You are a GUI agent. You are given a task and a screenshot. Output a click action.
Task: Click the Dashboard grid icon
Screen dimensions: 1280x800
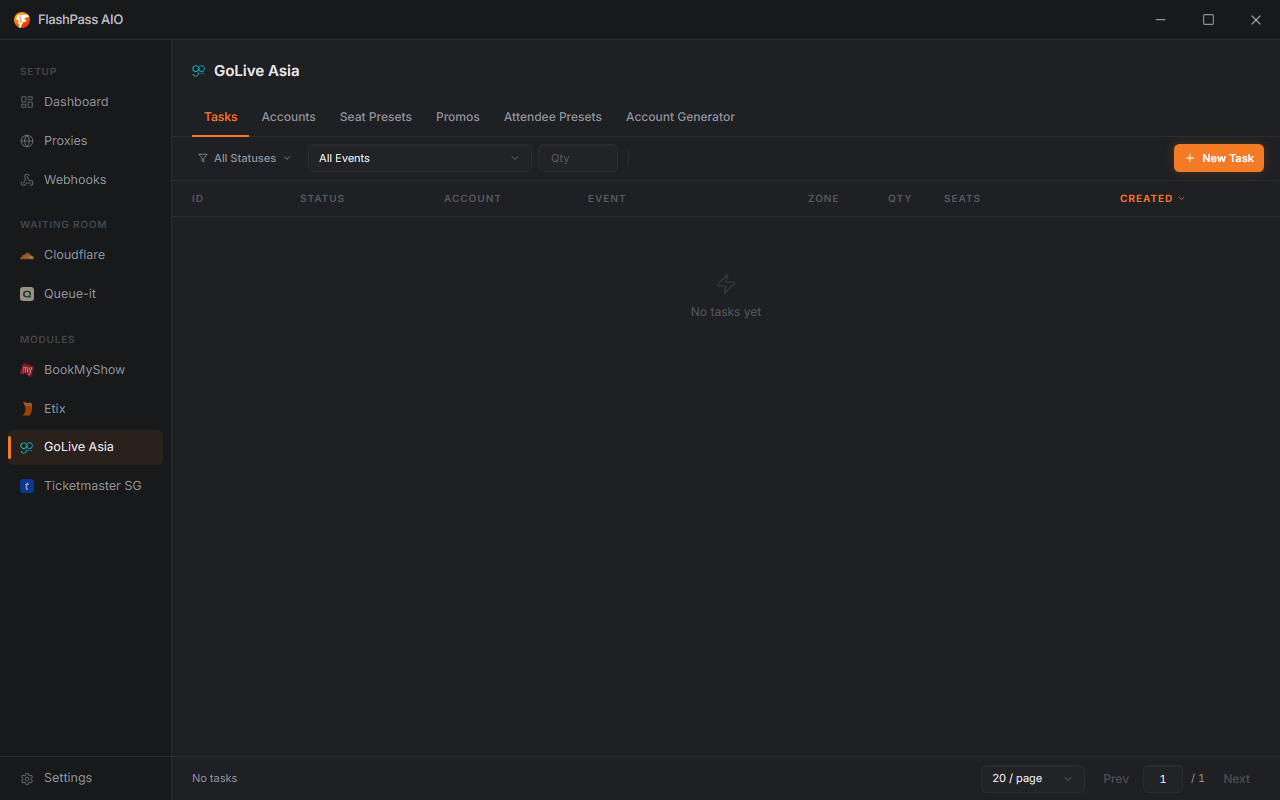click(27, 102)
